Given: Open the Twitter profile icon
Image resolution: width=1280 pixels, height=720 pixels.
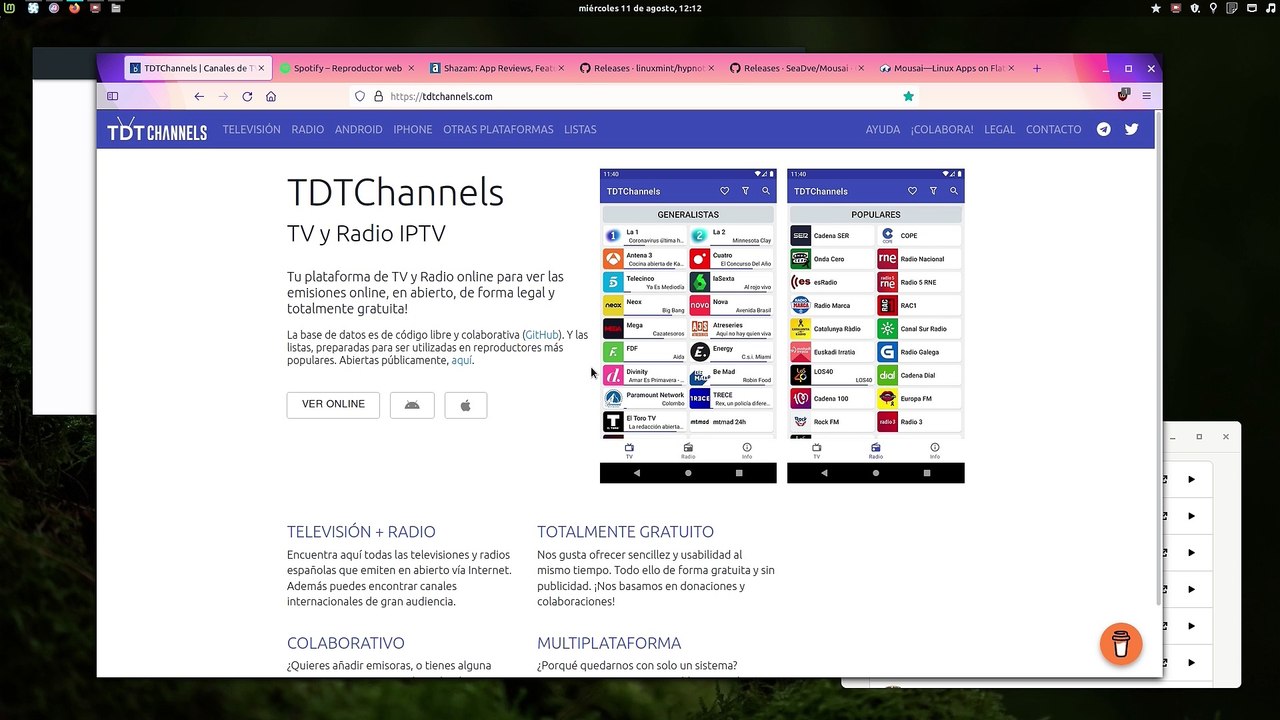Looking at the screenshot, I should click(1132, 129).
